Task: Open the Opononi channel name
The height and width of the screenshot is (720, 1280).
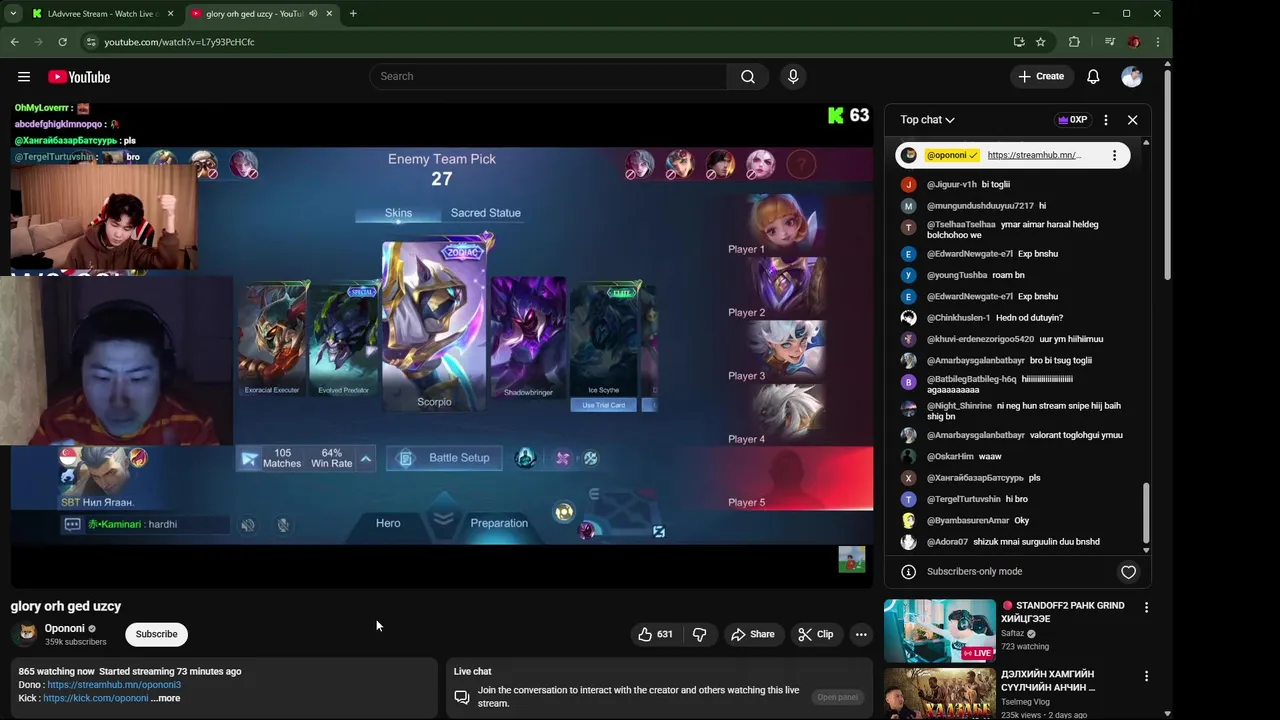Action: [x=64, y=628]
